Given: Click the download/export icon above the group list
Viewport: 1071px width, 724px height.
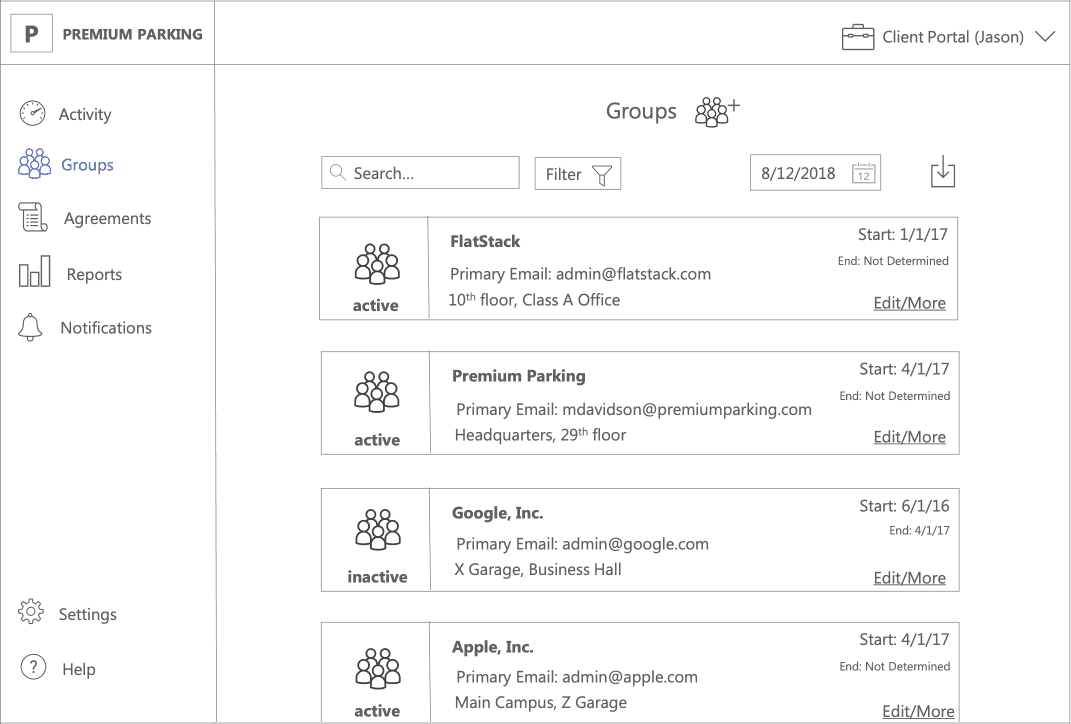Looking at the screenshot, I should pyautogui.click(x=942, y=171).
